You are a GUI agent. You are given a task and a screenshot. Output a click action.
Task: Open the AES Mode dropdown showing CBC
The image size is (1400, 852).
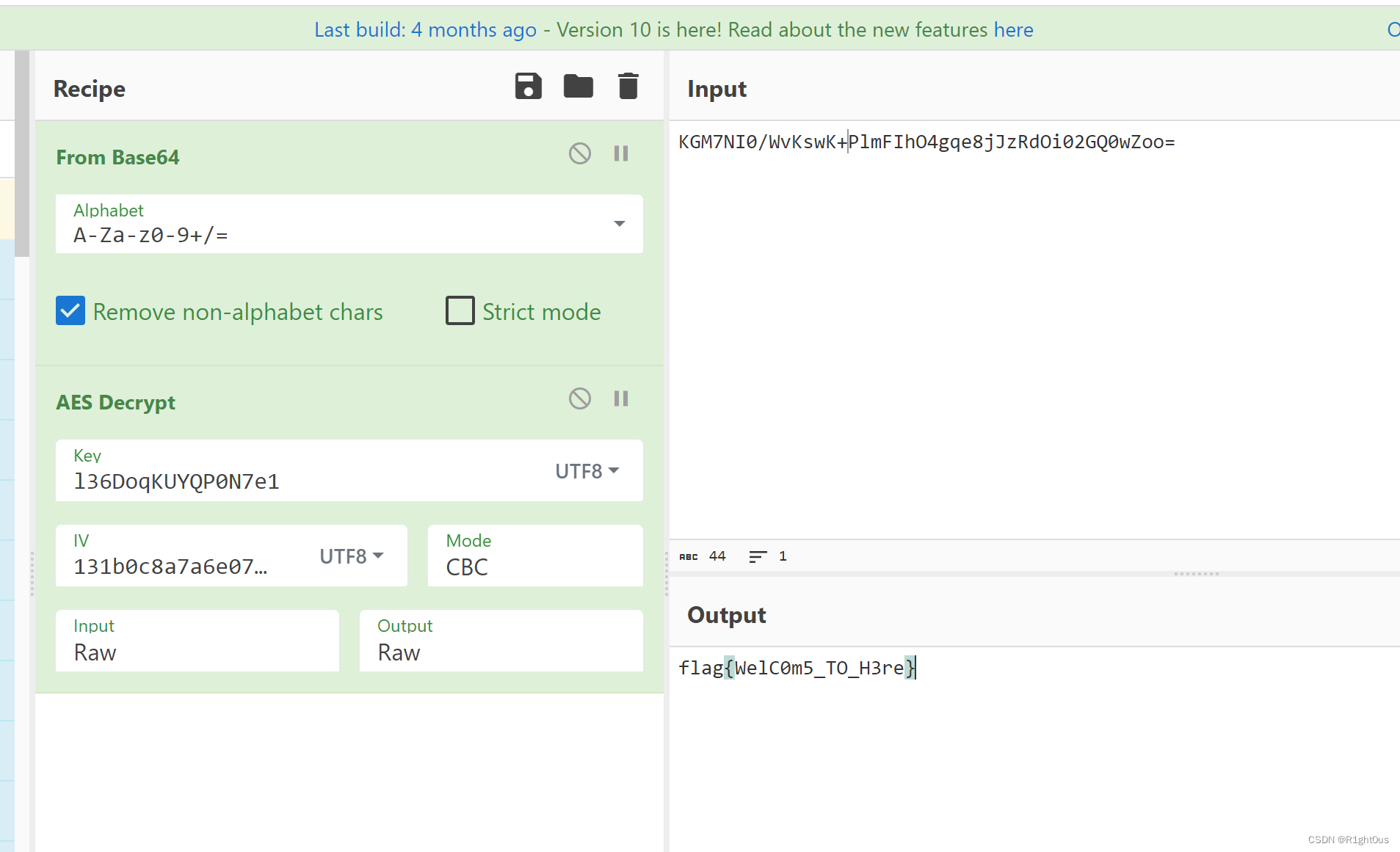coord(535,556)
